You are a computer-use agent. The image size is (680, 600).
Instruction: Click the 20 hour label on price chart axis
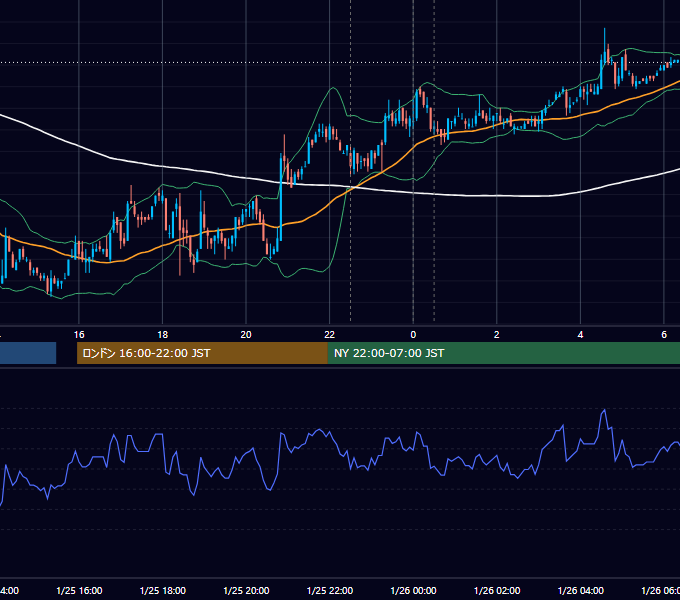click(x=246, y=335)
